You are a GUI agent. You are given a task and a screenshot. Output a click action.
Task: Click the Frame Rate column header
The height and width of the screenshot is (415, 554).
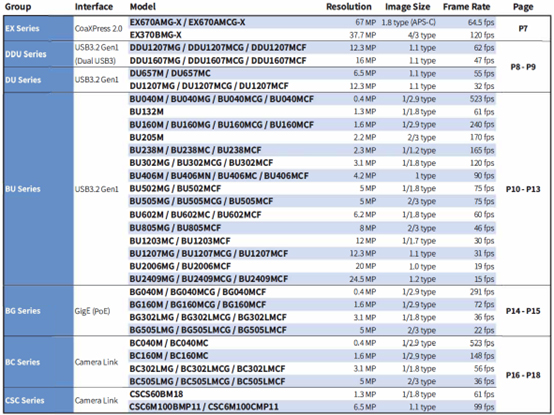[x=466, y=7]
